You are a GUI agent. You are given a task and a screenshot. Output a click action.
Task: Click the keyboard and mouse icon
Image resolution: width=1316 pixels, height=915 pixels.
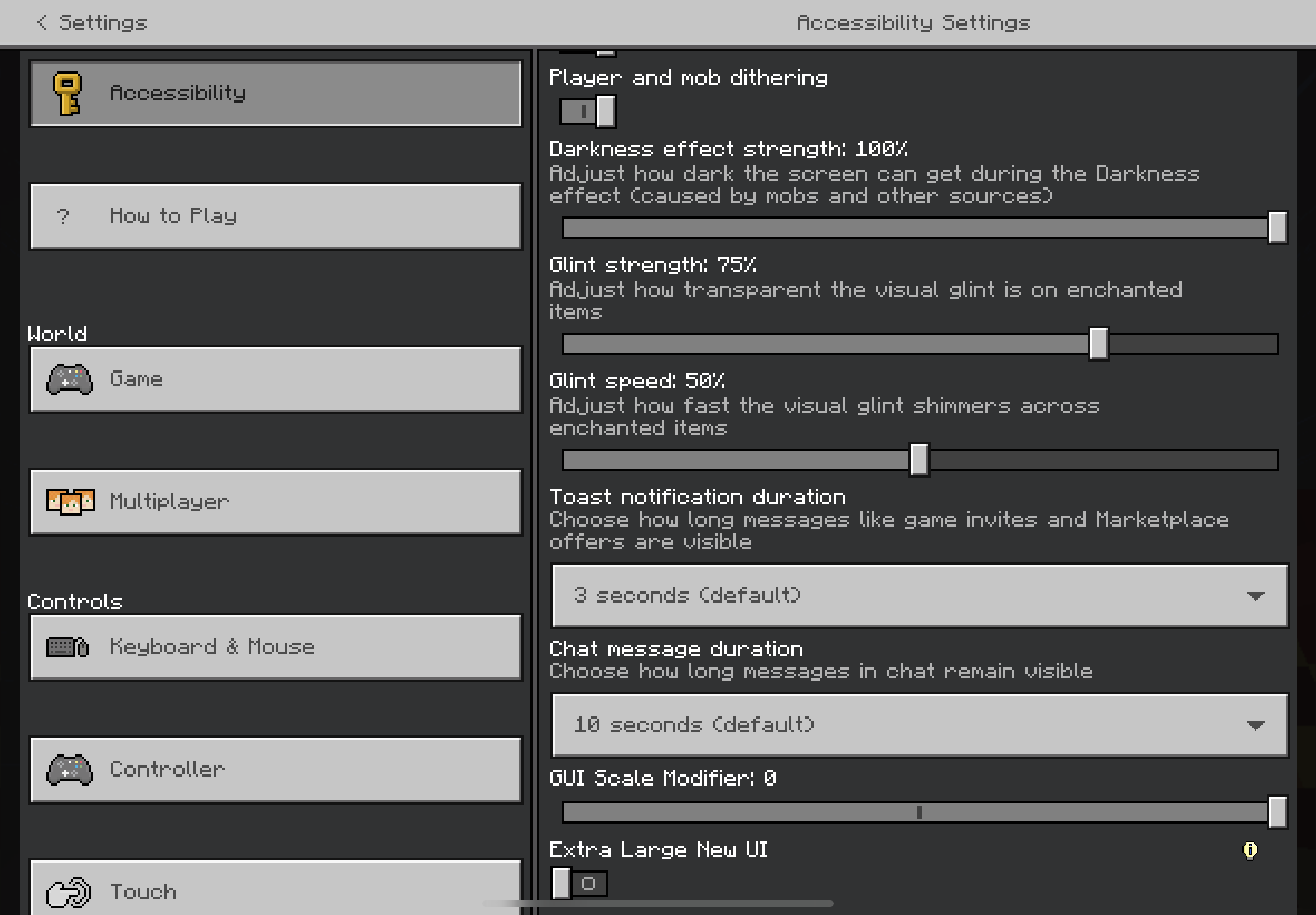click(x=67, y=647)
